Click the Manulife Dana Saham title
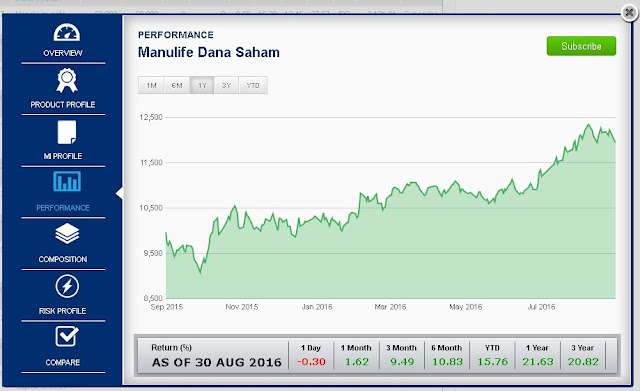Screen dimensions: 640x391 click(x=209, y=52)
